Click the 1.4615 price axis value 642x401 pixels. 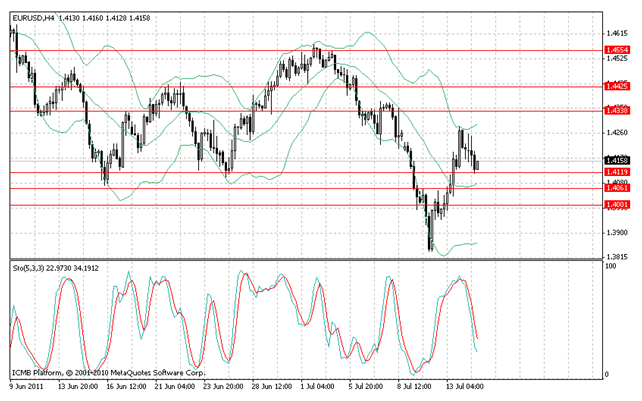[616, 32]
